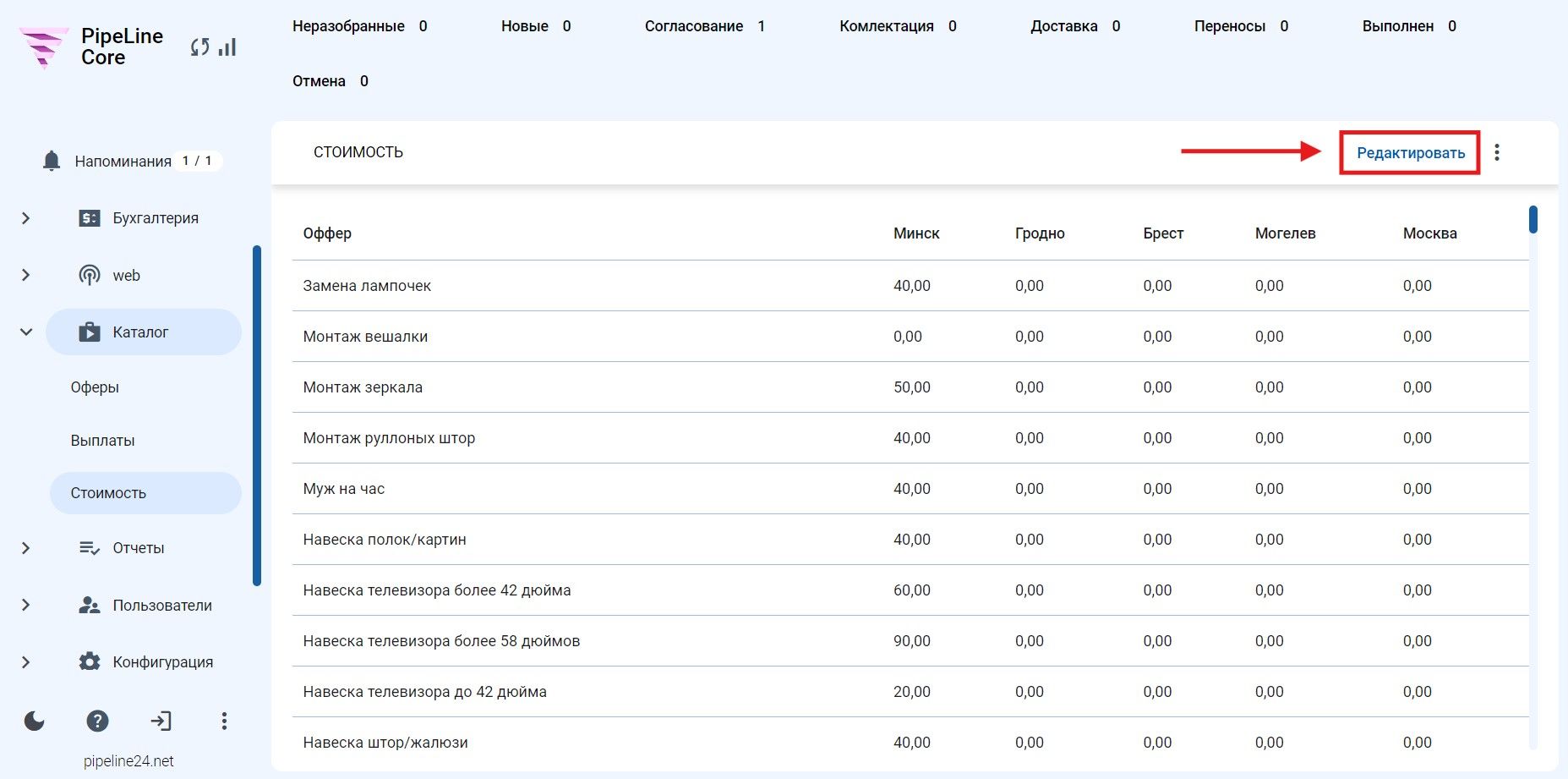Click the Редактировать button

1411,153
